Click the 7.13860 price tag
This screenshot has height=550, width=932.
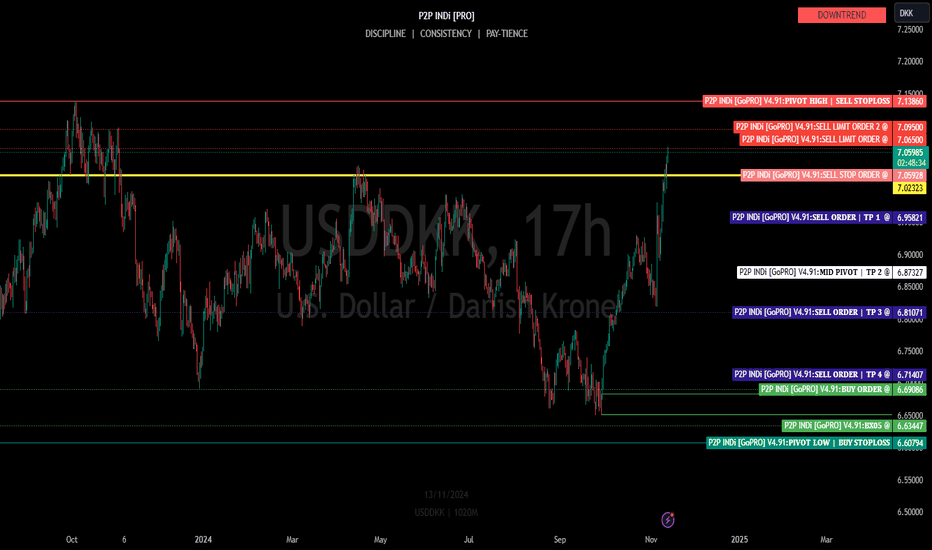[x=910, y=101]
